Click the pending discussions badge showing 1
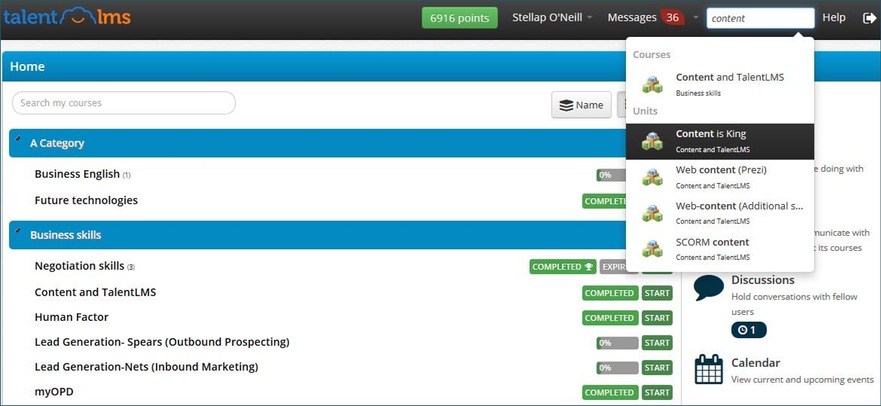This screenshot has width=881, height=406. click(748, 330)
